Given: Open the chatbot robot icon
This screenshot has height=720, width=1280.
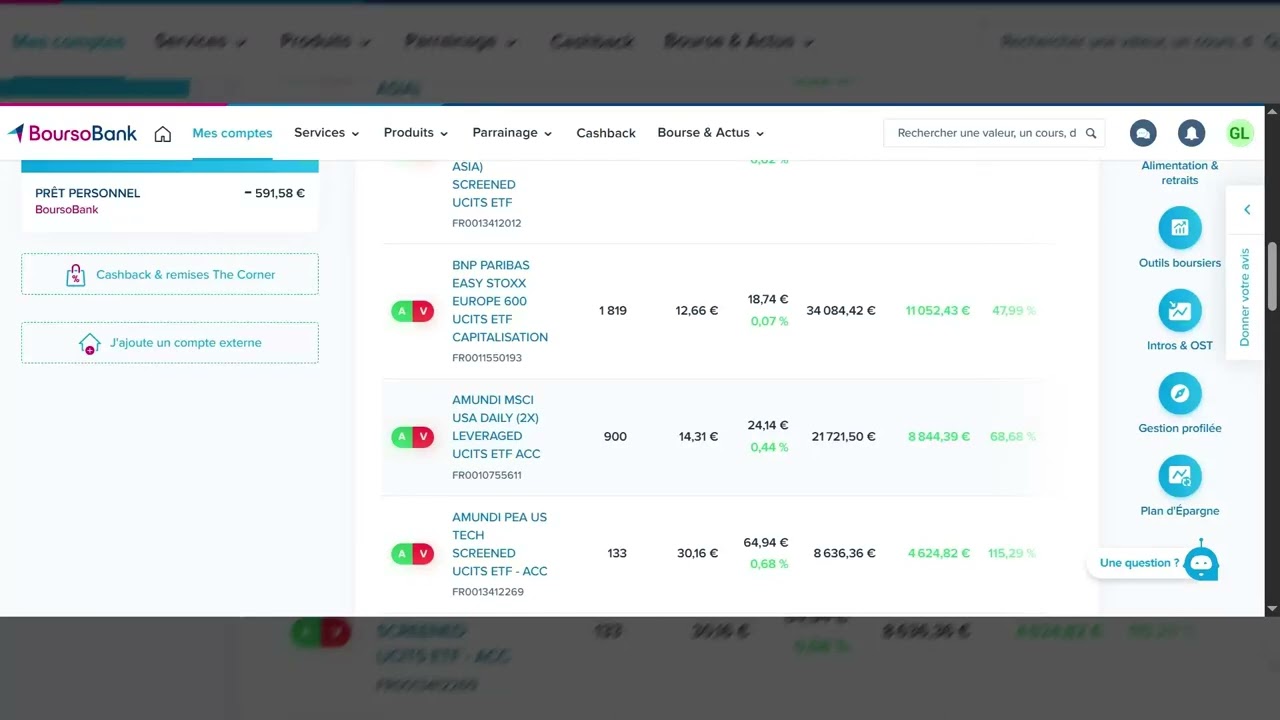Looking at the screenshot, I should click(1201, 563).
